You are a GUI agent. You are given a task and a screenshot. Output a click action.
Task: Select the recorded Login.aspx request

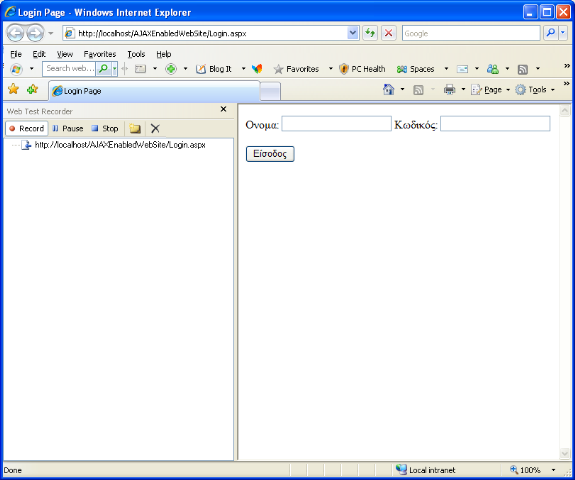[x=120, y=145]
